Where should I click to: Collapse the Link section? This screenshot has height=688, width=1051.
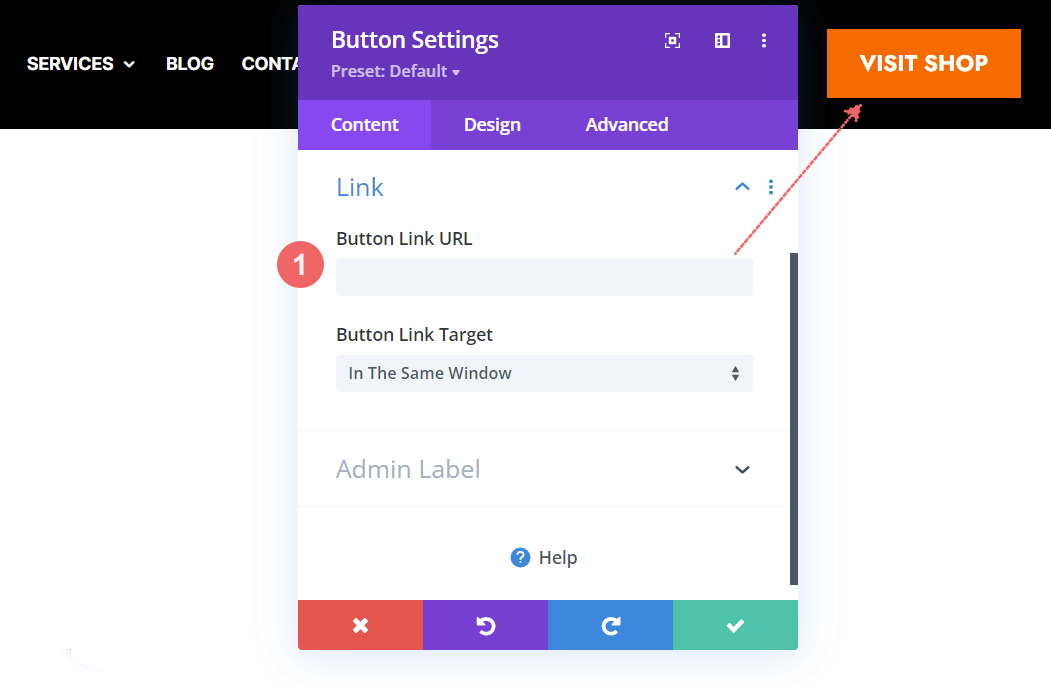[x=742, y=187]
